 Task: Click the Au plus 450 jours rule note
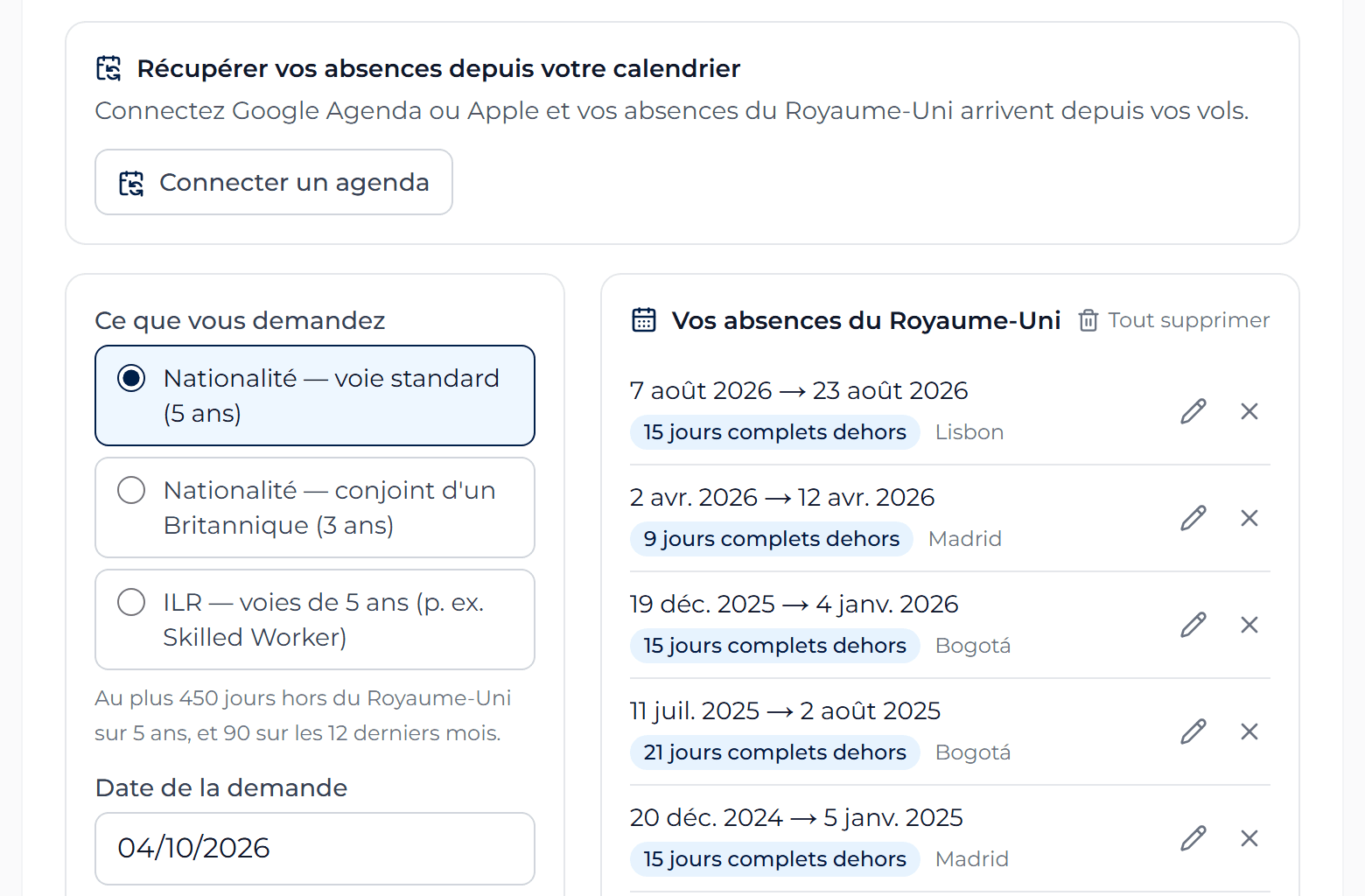point(303,716)
